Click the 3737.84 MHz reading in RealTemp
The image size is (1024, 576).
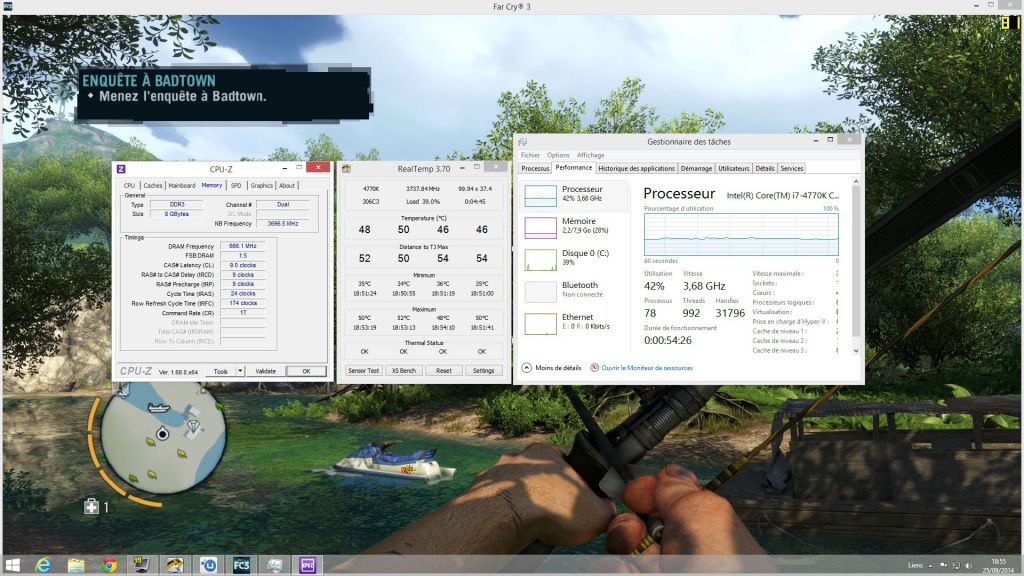tap(423, 189)
